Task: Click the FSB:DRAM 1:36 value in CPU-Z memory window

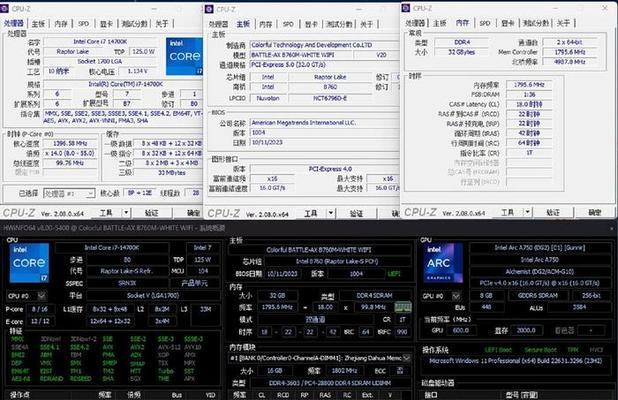Action: 529,94
